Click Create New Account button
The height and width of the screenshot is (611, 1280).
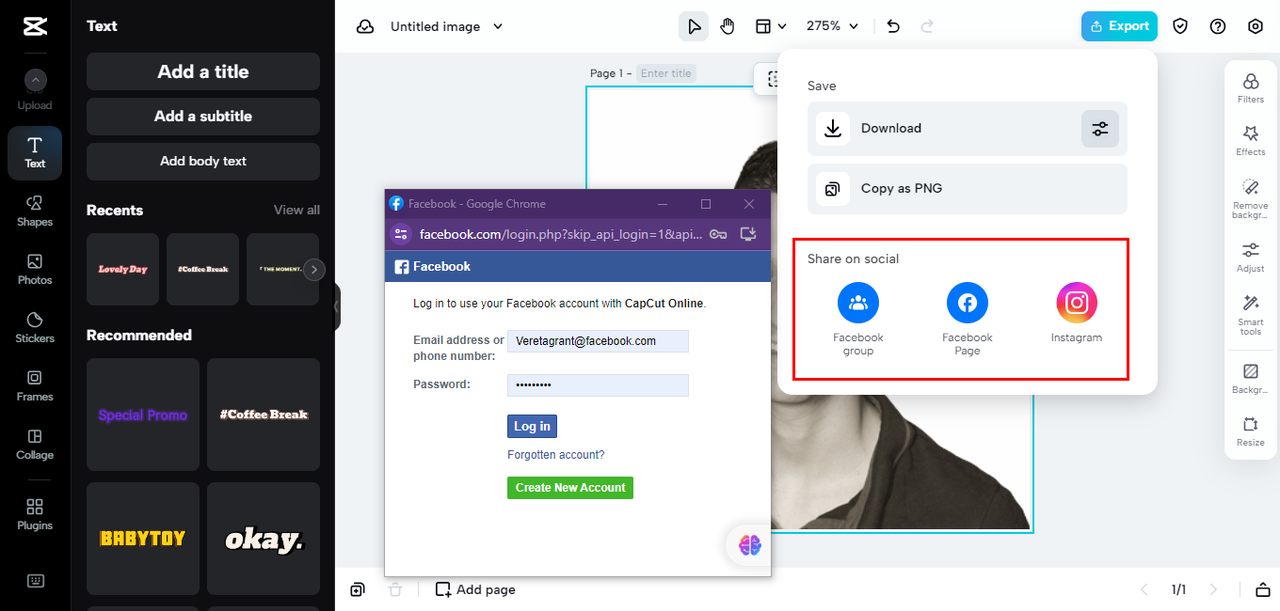click(x=570, y=488)
